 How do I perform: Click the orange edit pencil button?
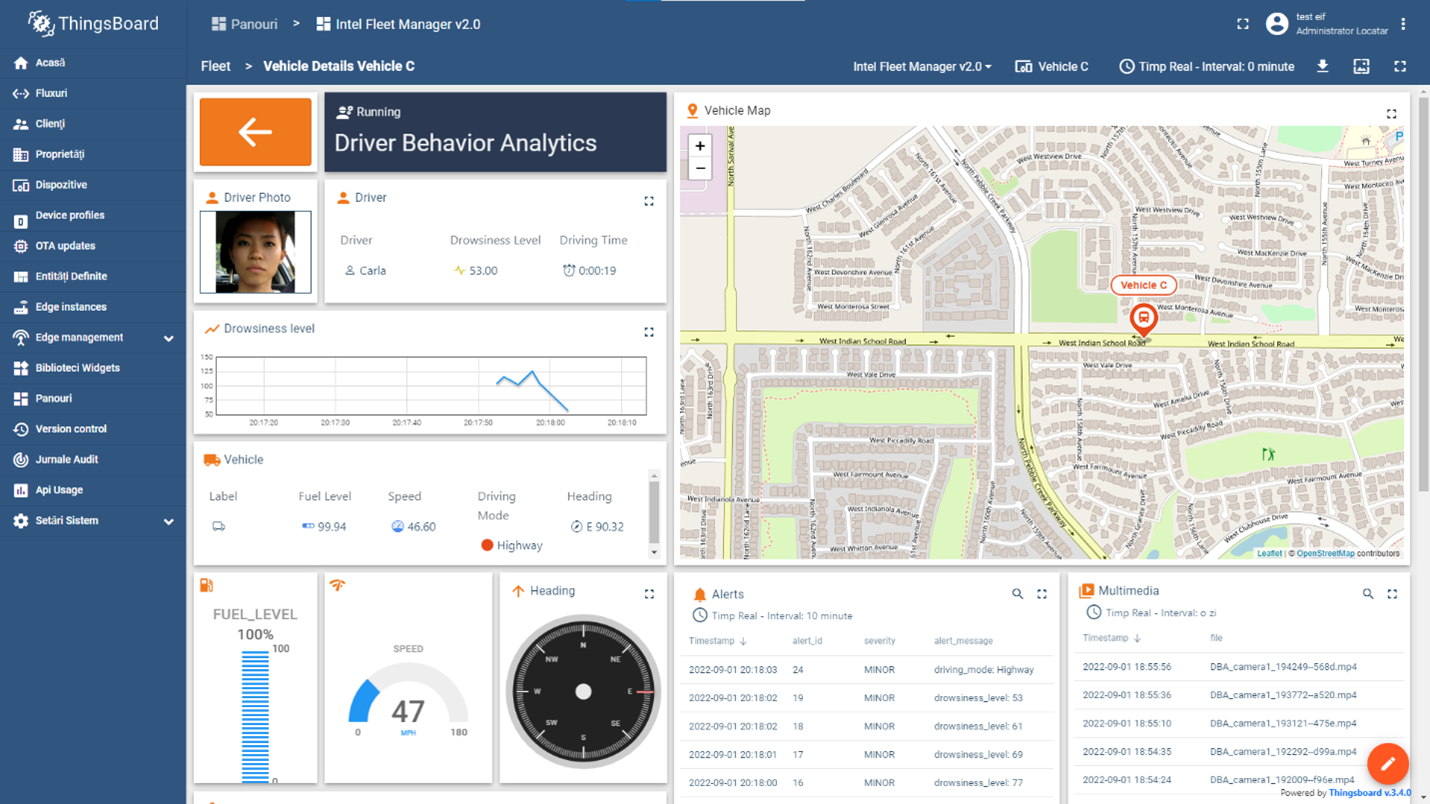click(1387, 765)
